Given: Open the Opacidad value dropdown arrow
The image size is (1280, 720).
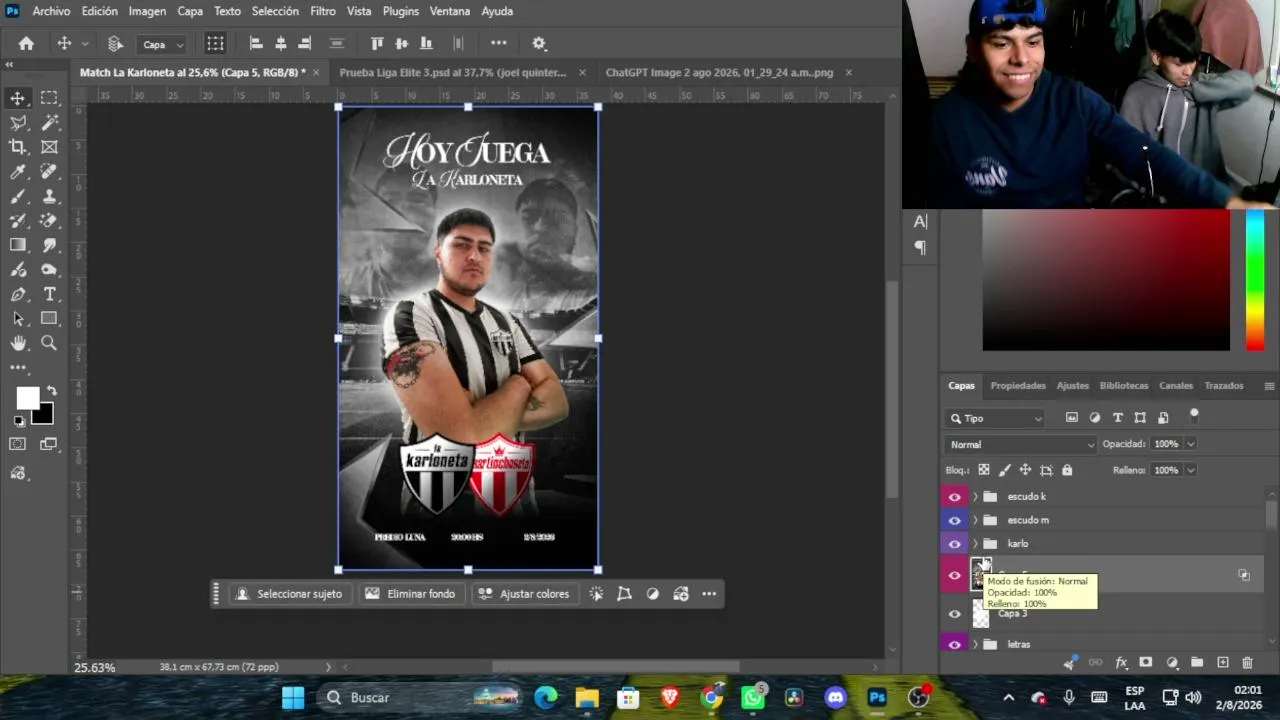Looking at the screenshot, I should coord(1190,444).
